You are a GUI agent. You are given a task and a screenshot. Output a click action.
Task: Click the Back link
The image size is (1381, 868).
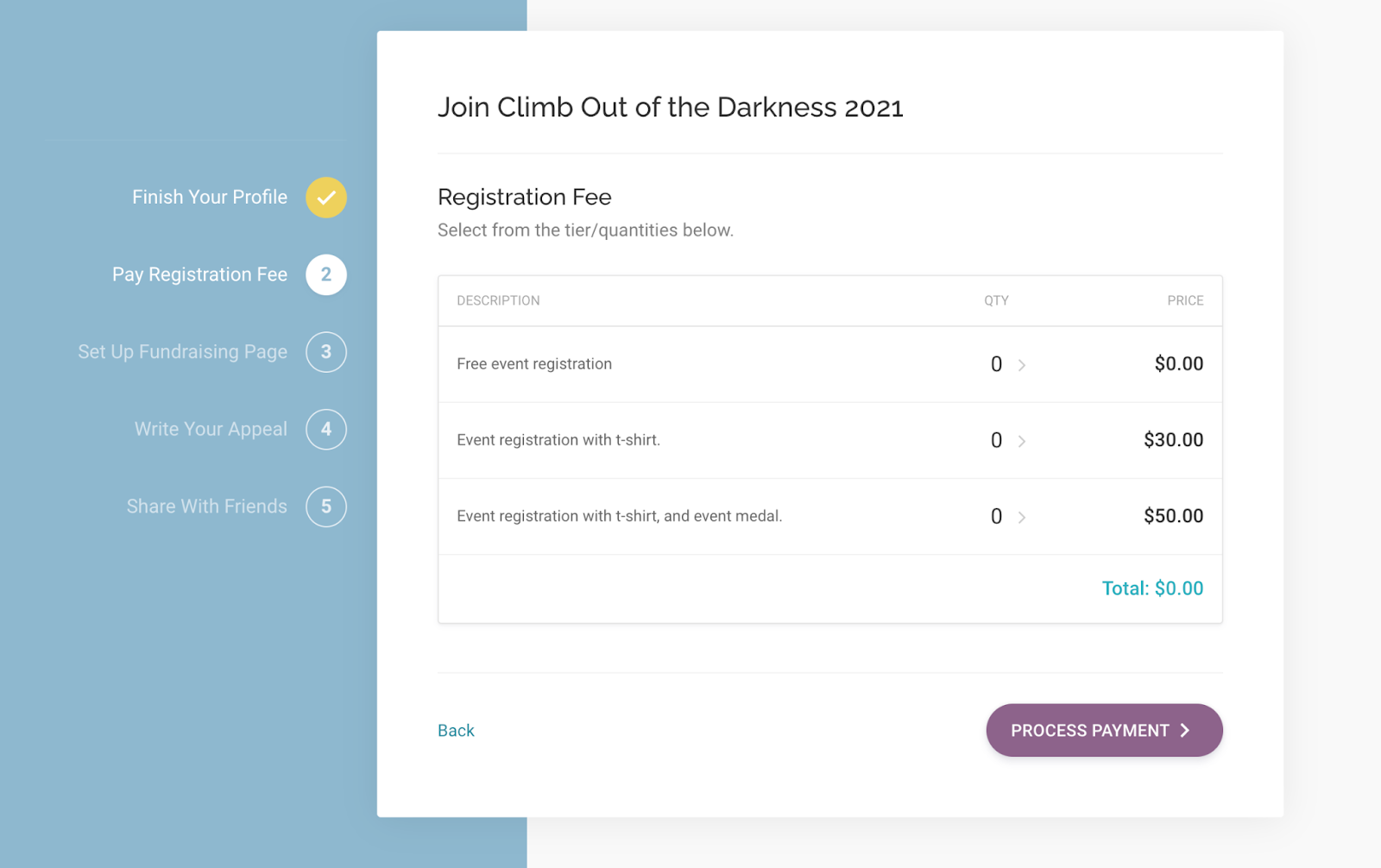pyautogui.click(x=456, y=731)
